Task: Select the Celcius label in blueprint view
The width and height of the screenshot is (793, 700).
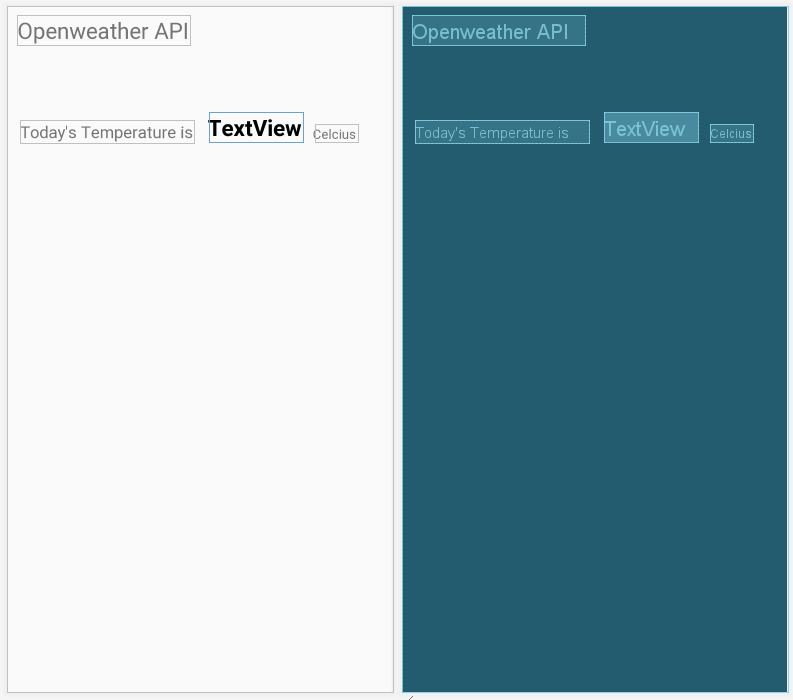Action: tap(731, 134)
